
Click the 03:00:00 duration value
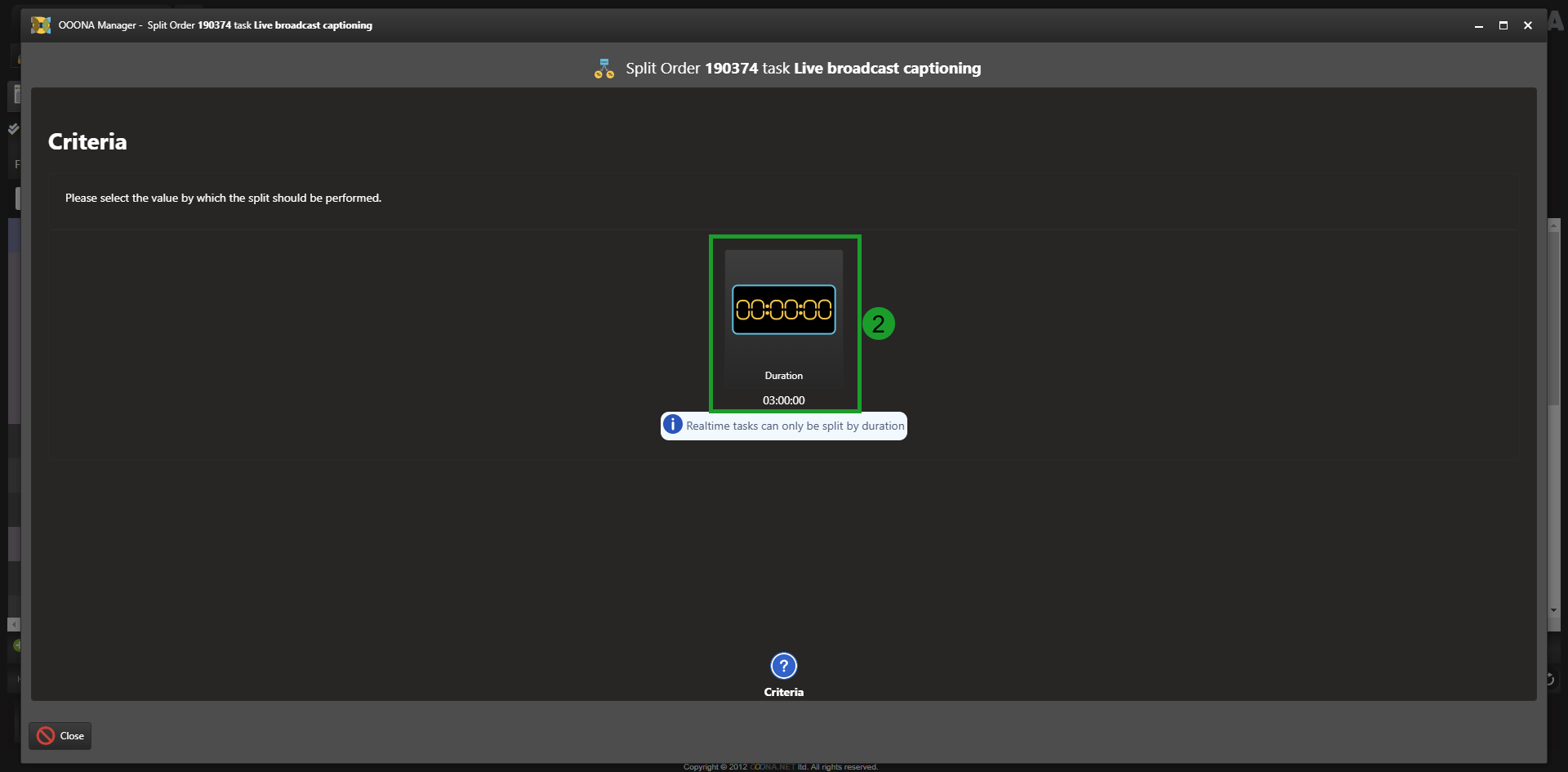point(783,400)
